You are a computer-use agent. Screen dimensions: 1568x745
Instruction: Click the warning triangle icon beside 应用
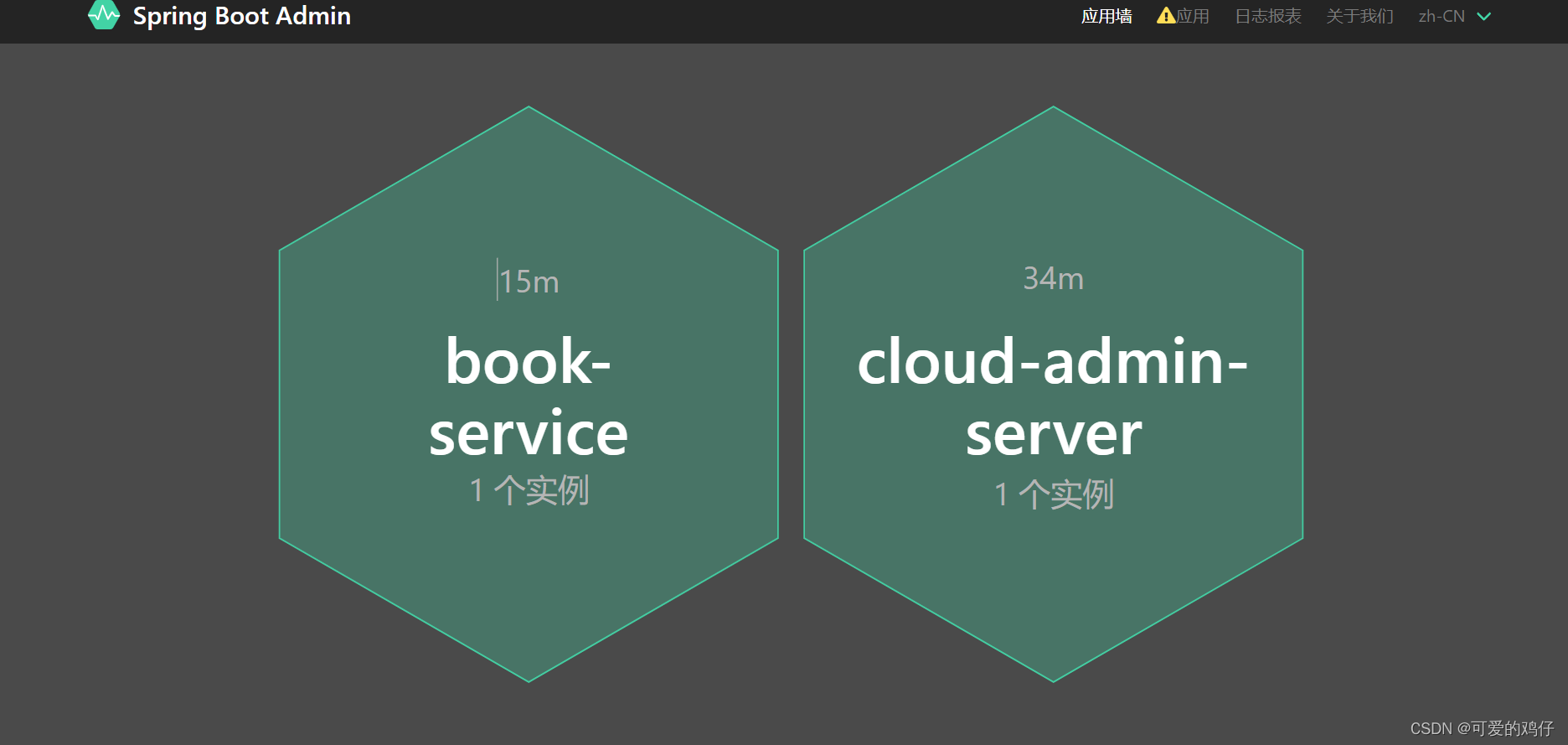pyautogui.click(x=1166, y=15)
